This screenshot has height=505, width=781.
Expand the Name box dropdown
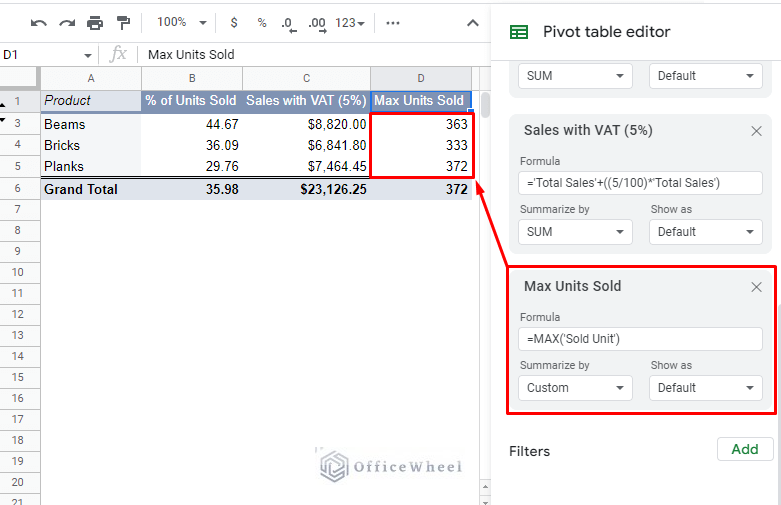[x=88, y=55]
